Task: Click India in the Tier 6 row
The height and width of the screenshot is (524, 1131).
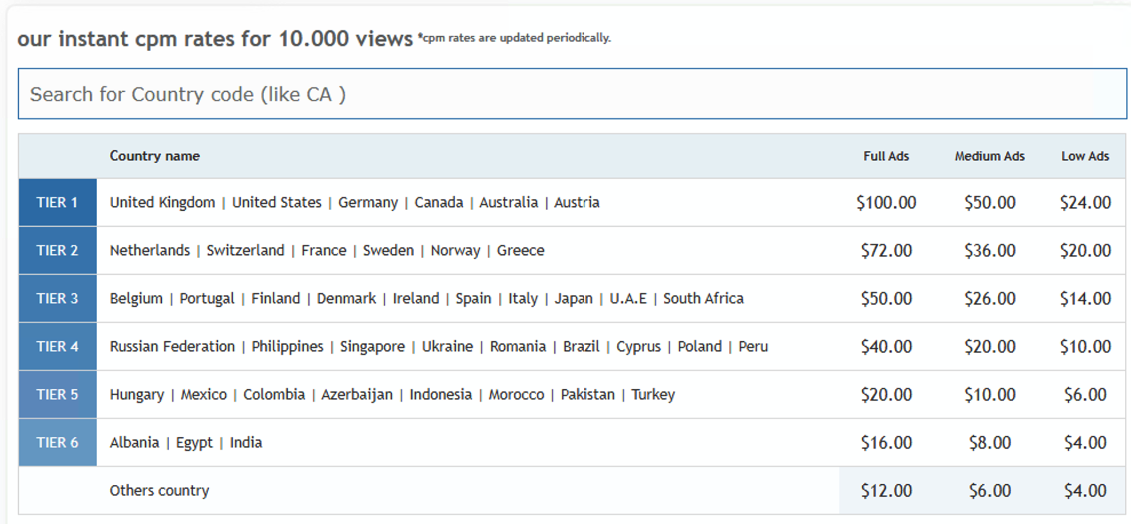Action: (246, 443)
